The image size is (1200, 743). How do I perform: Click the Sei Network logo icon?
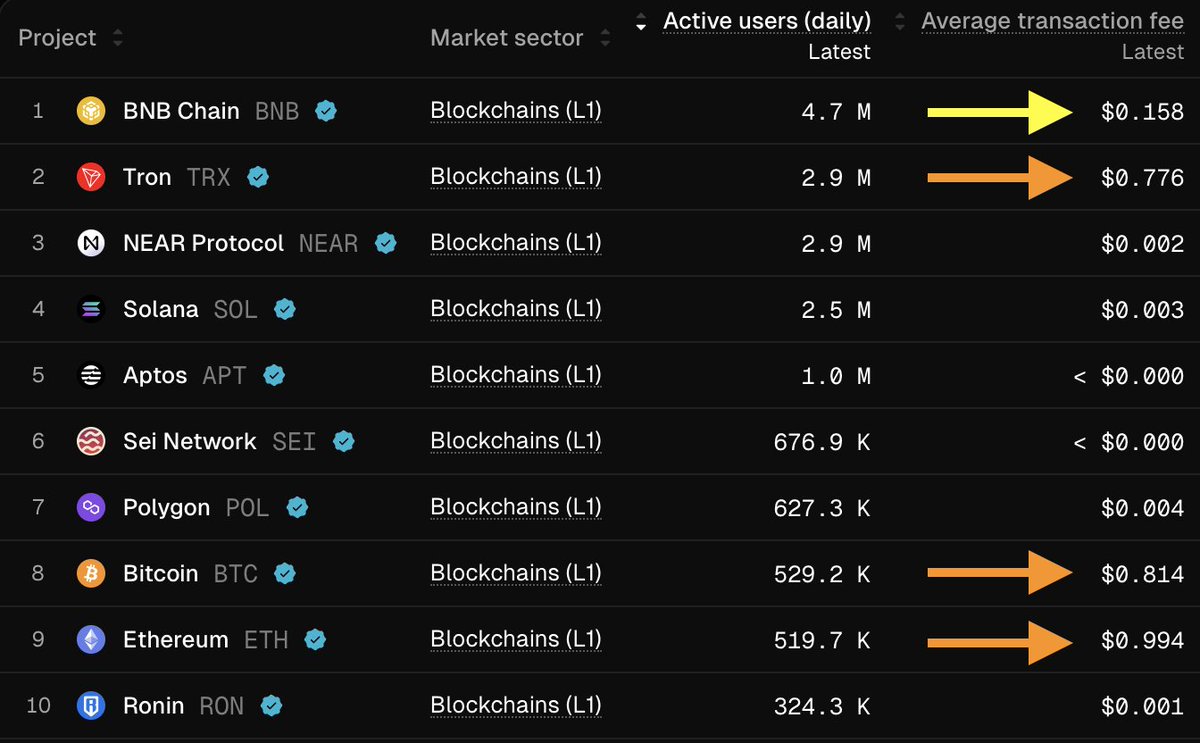pyautogui.click(x=91, y=441)
